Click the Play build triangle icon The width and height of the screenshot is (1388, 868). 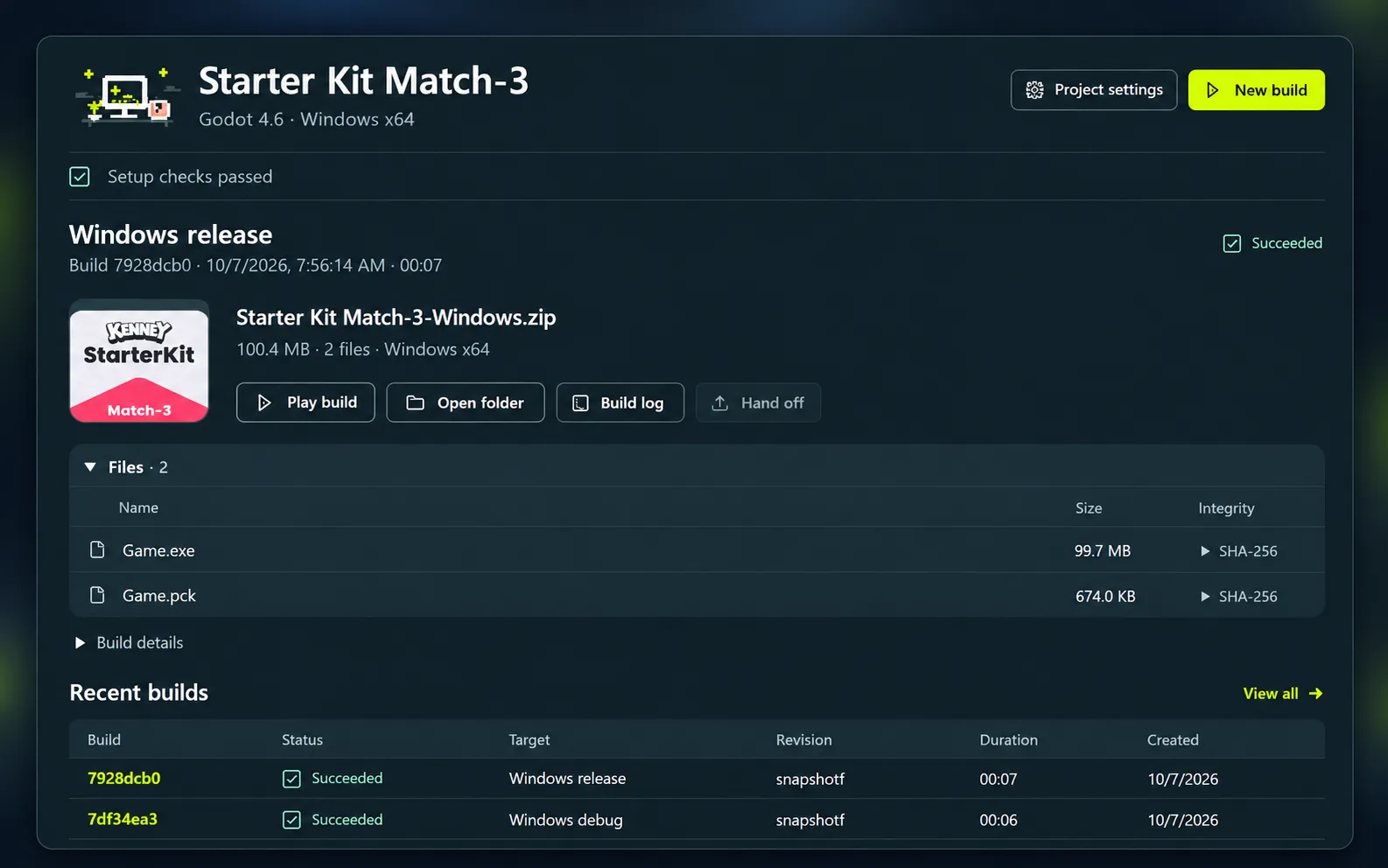click(x=264, y=402)
